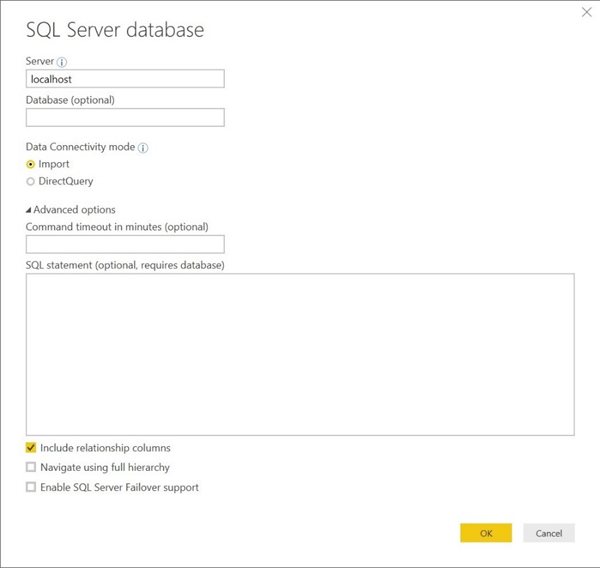
Task: Select the Import radio button
Action: [31, 165]
